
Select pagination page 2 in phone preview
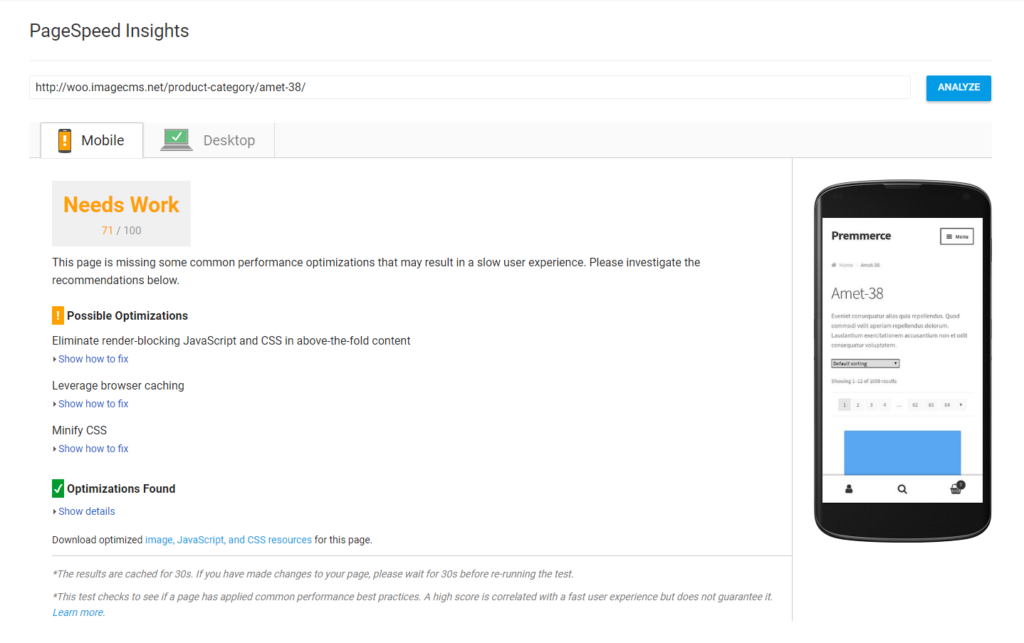tap(857, 405)
